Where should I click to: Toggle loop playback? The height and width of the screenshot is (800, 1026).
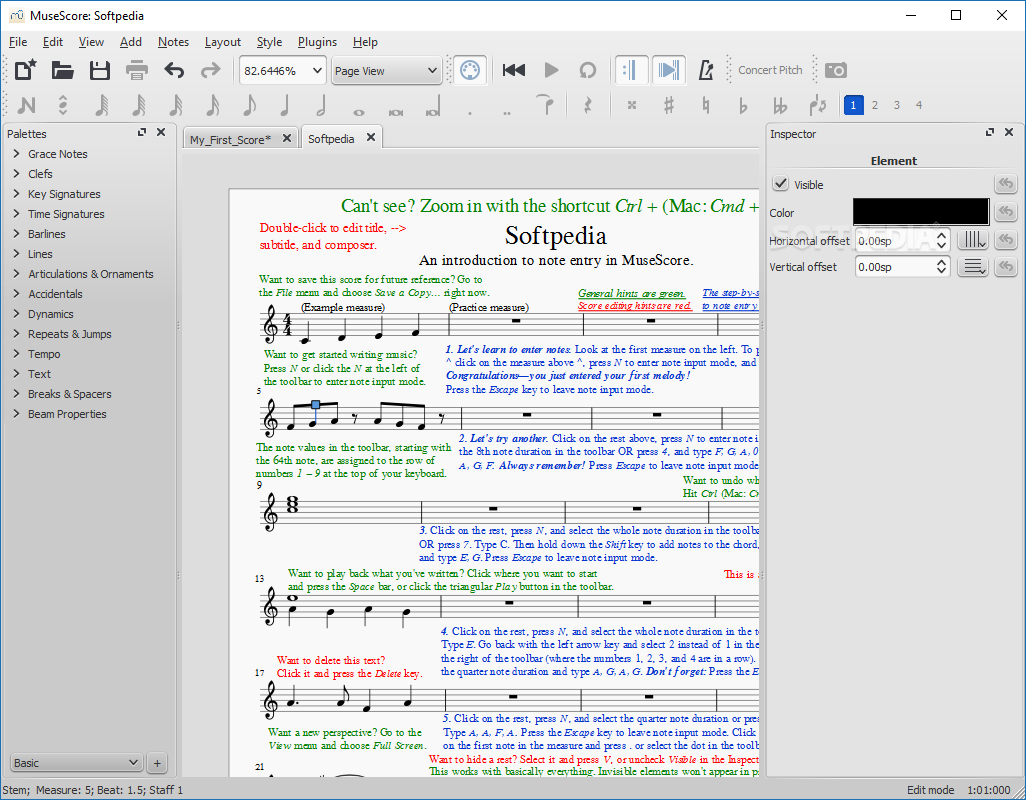[588, 70]
